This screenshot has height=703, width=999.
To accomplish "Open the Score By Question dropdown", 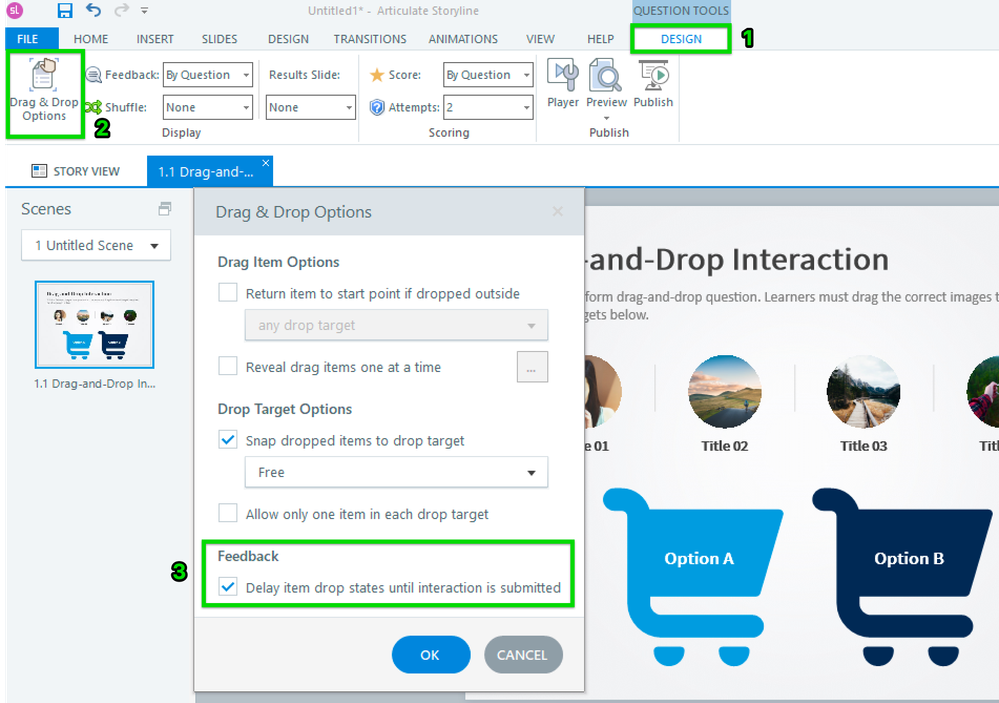I will pyautogui.click(x=488, y=75).
